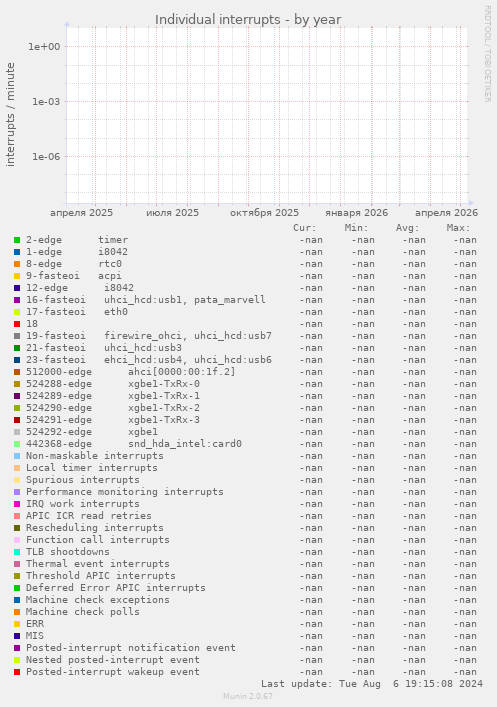Click Machine check exceptions legend entry

[x=97, y=600]
